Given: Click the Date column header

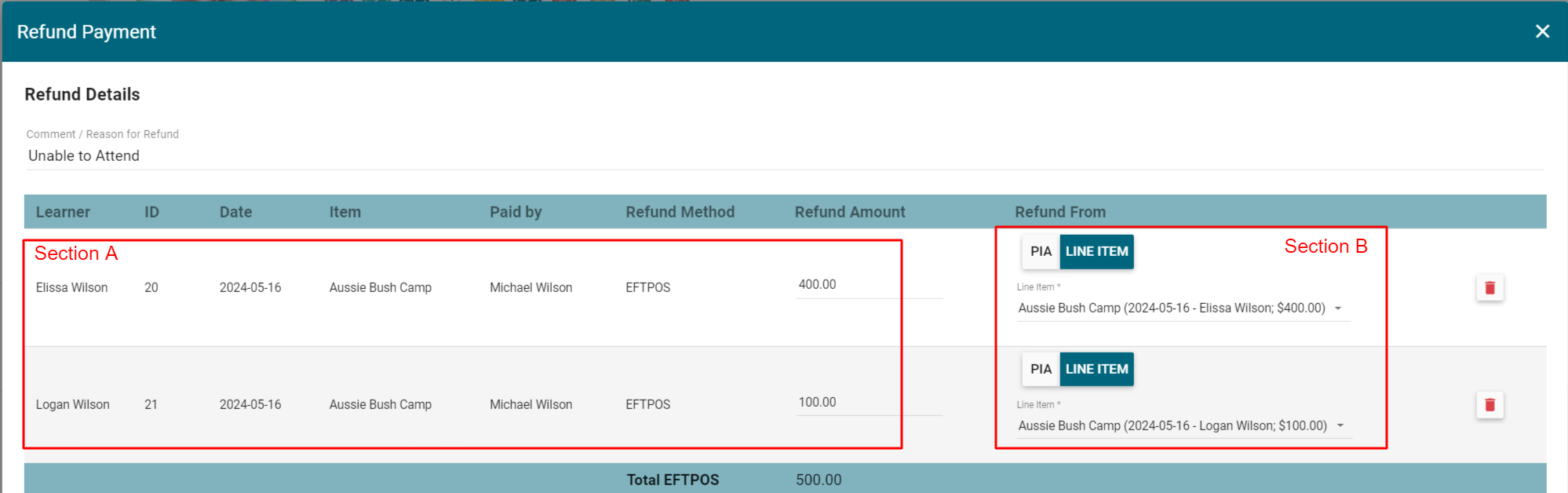Looking at the screenshot, I should tap(235, 212).
